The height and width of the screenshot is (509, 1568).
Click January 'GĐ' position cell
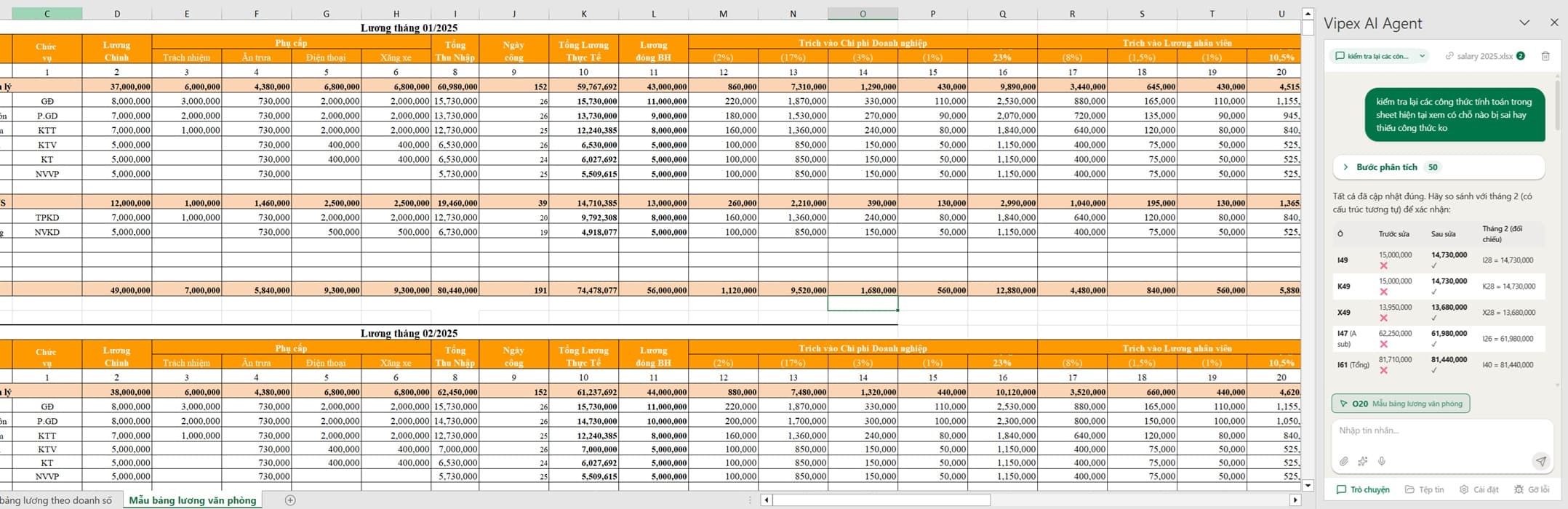[x=47, y=101]
